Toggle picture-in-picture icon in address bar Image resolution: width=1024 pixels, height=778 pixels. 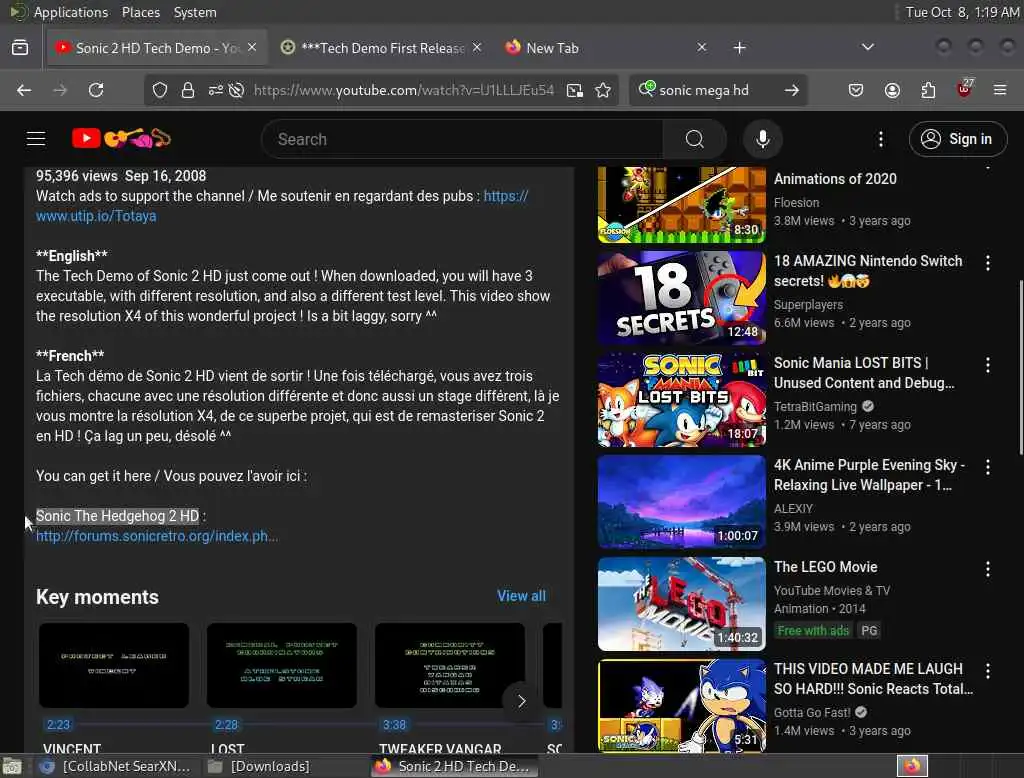[x=575, y=90]
